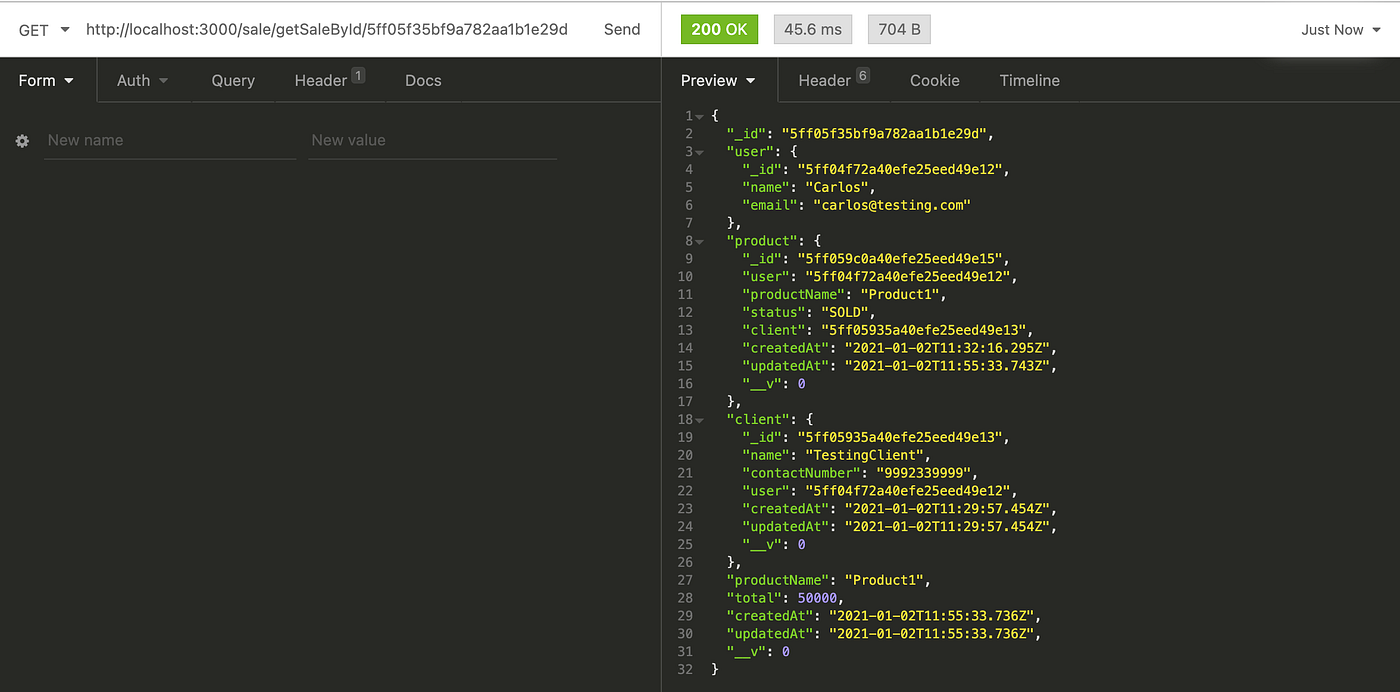View the Timeline tab
This screenshot has width=1400, height=692.
1029,80
